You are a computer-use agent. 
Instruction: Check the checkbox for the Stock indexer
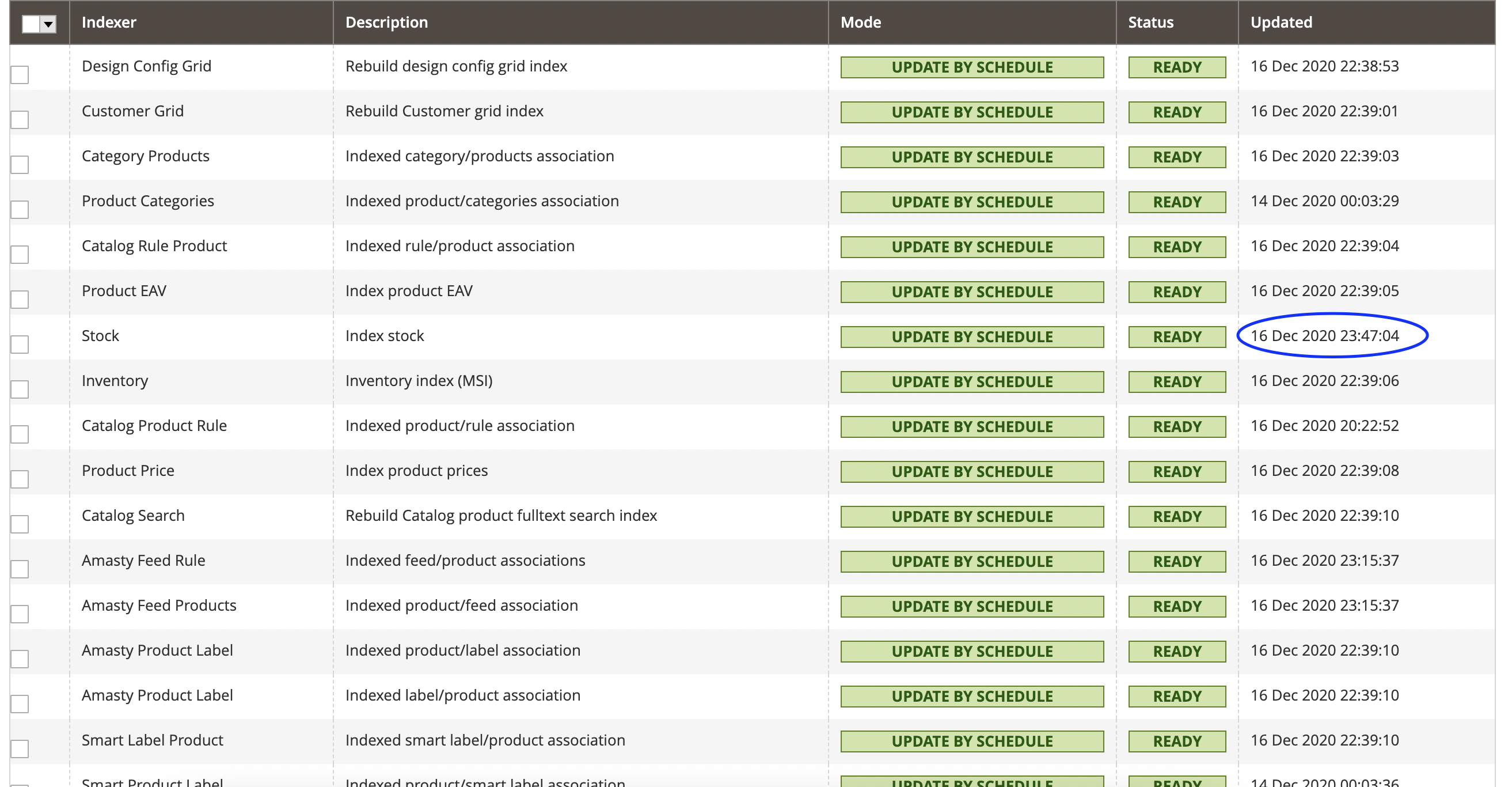click(x=20, y=345)
